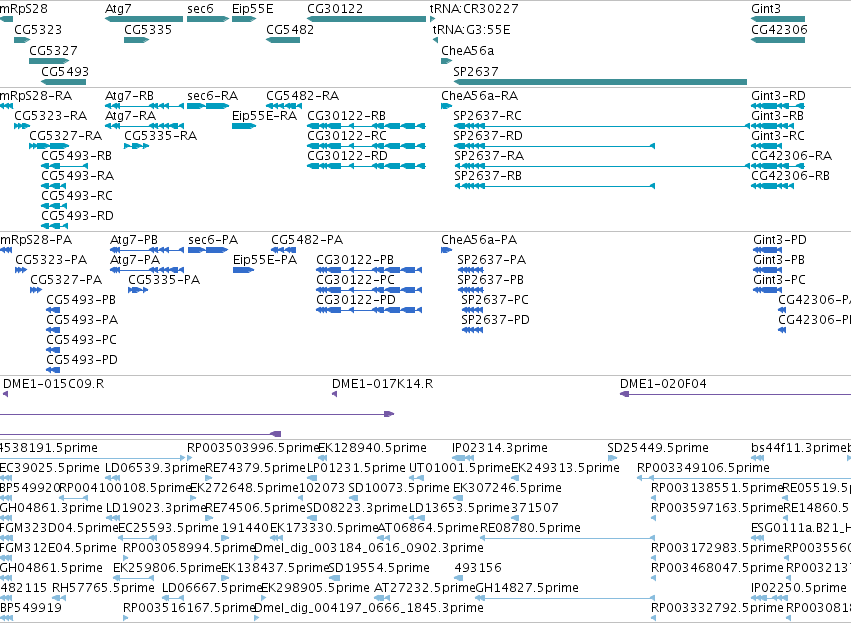Select the tRNA:CR30227 label
This screenshot has height=623, width=851.
[474, 9]
